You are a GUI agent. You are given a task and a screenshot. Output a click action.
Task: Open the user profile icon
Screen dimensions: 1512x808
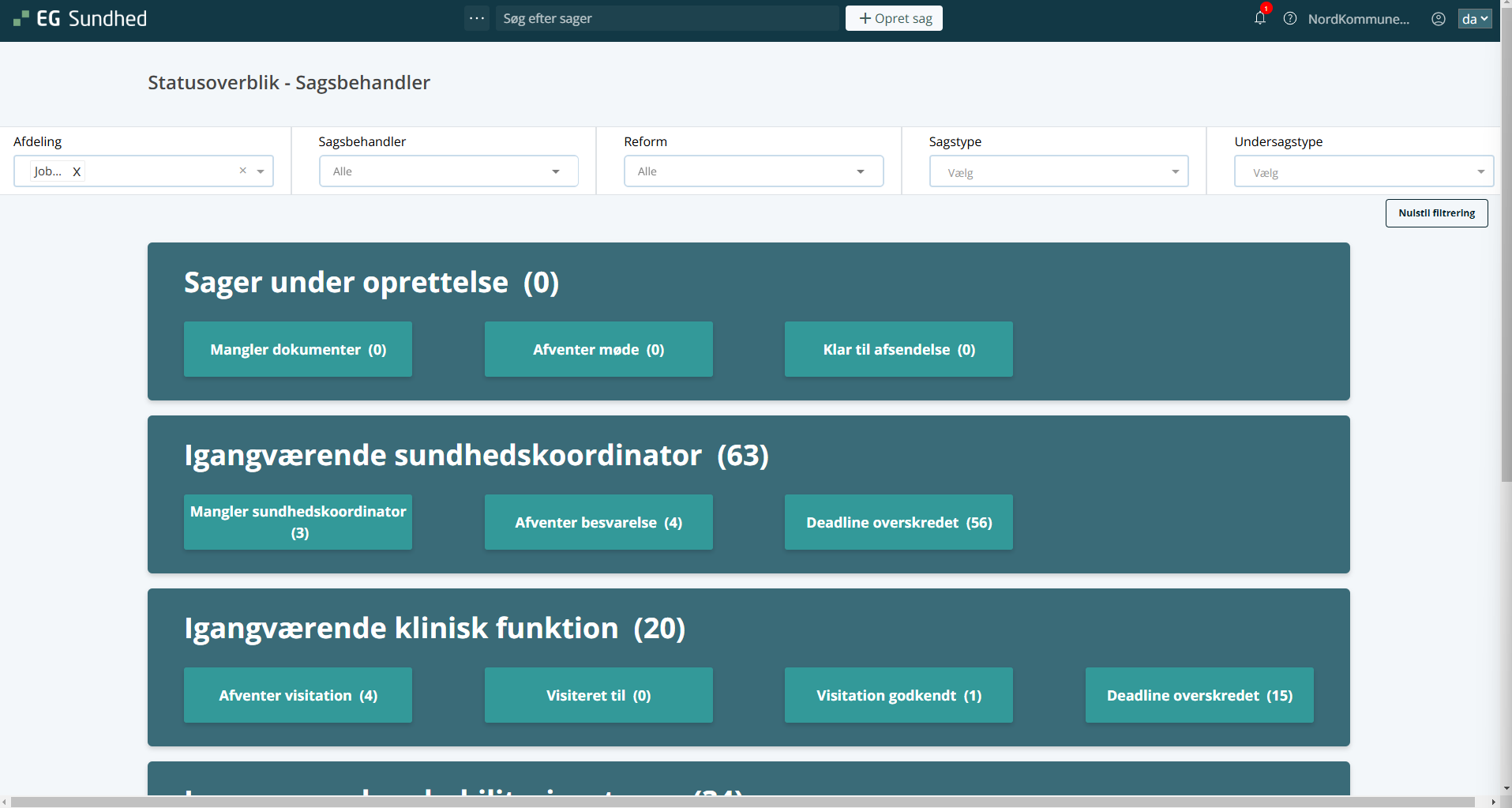[x=1439, y=19]
